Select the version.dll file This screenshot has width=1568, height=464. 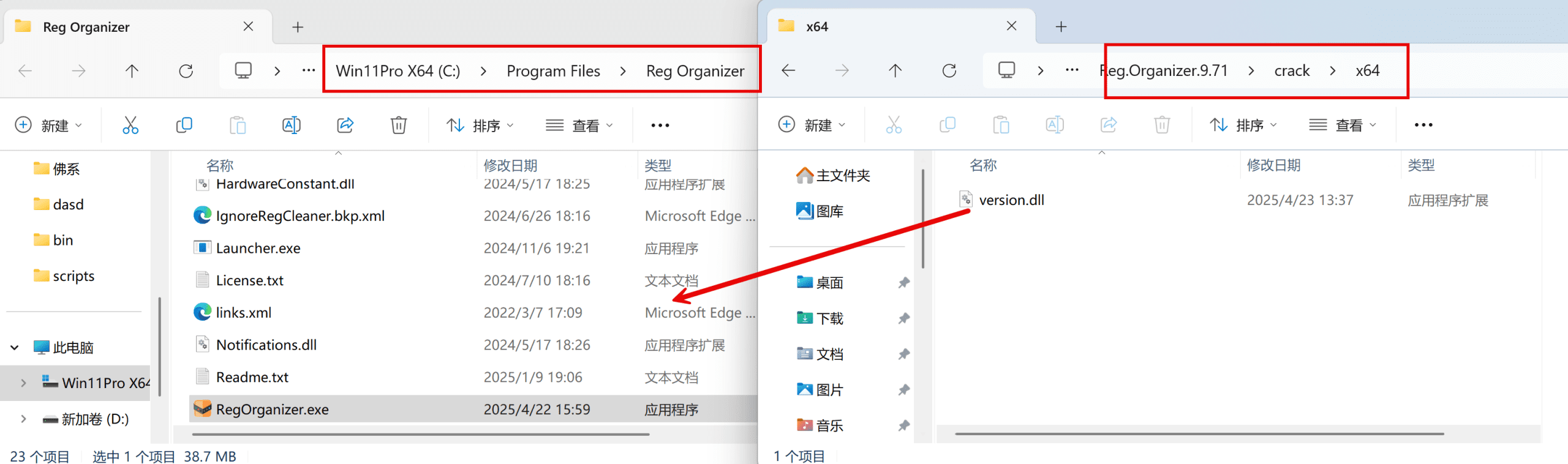(1011, 200)
